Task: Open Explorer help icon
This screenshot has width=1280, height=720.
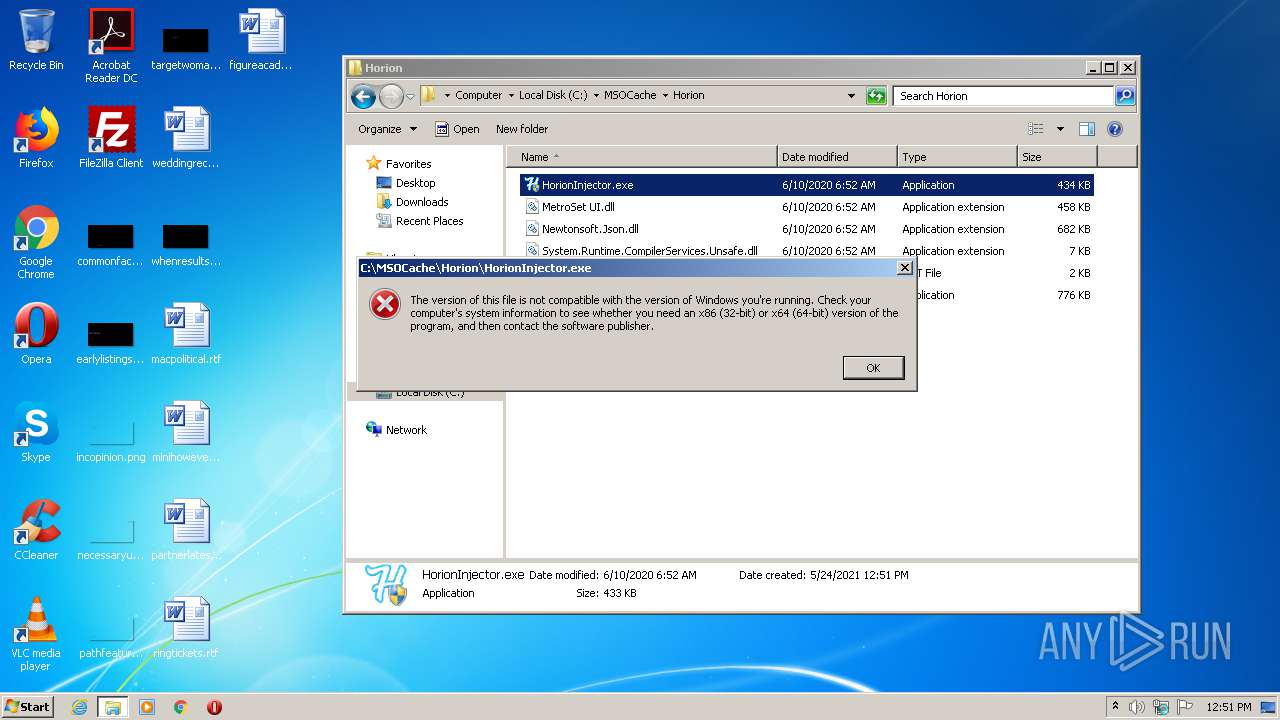Action: click(1115, 129)
